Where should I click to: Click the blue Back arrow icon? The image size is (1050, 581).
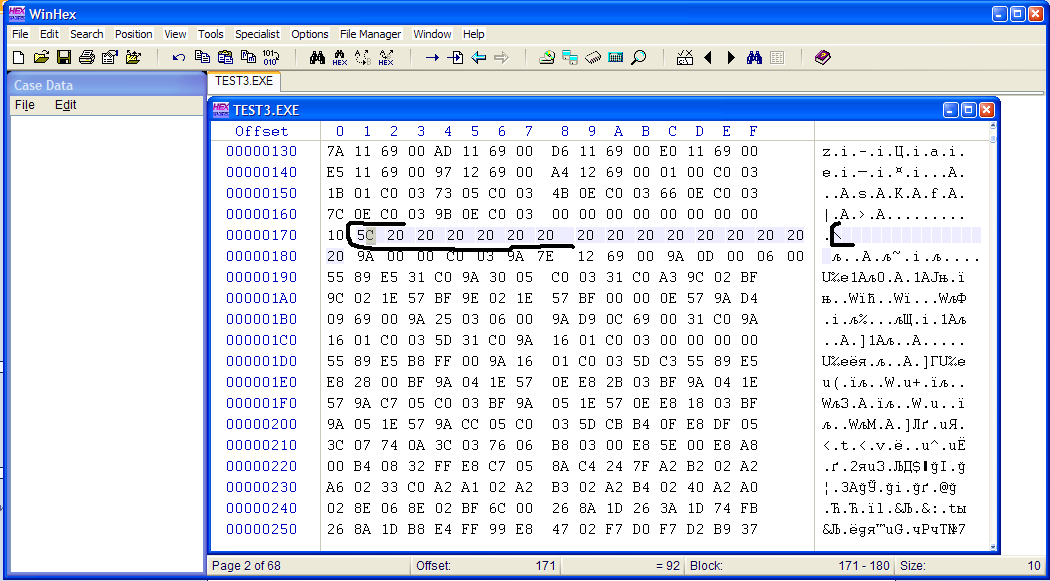479,57
